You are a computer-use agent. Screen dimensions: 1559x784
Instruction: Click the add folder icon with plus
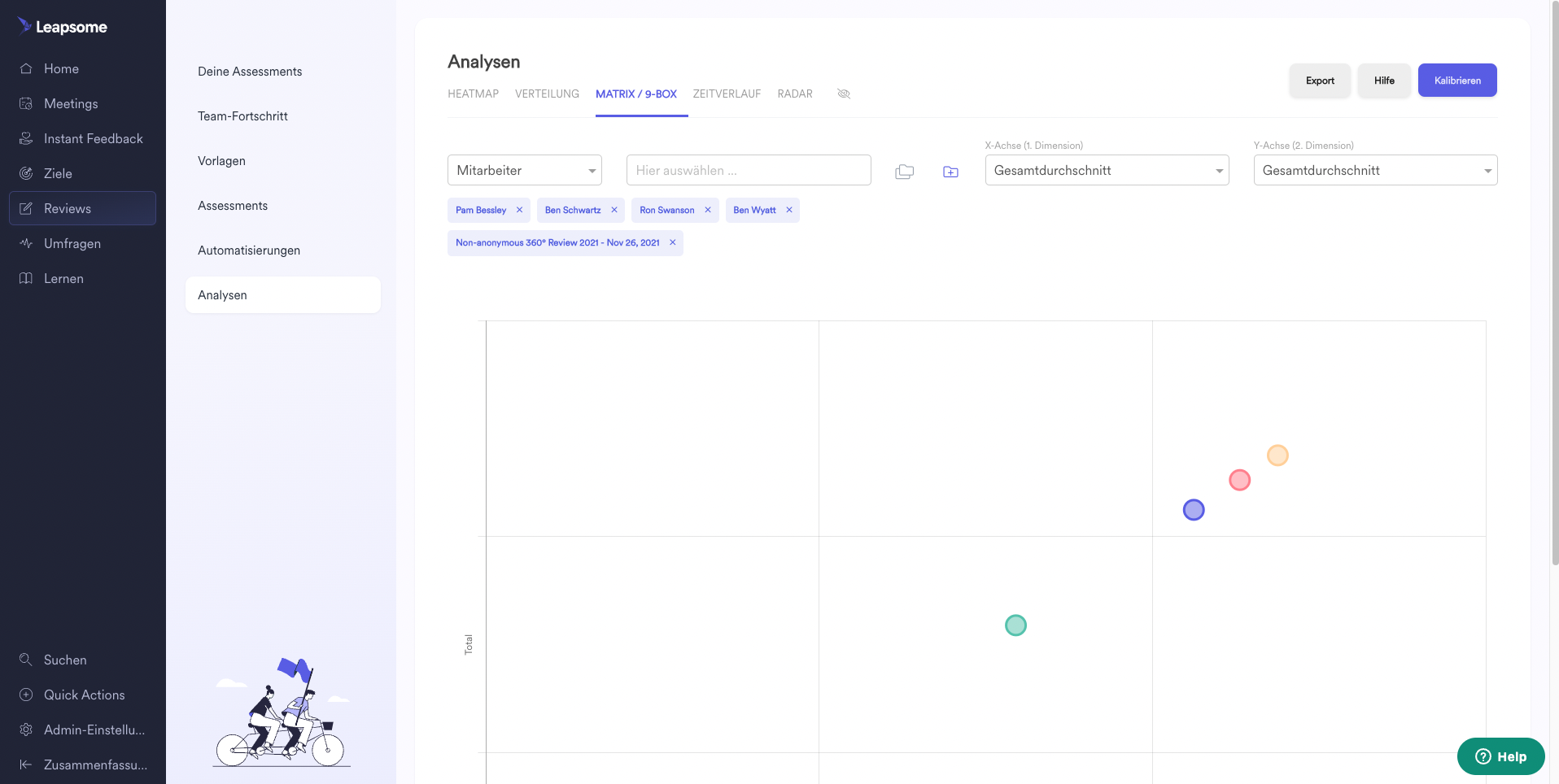(950, 172)
